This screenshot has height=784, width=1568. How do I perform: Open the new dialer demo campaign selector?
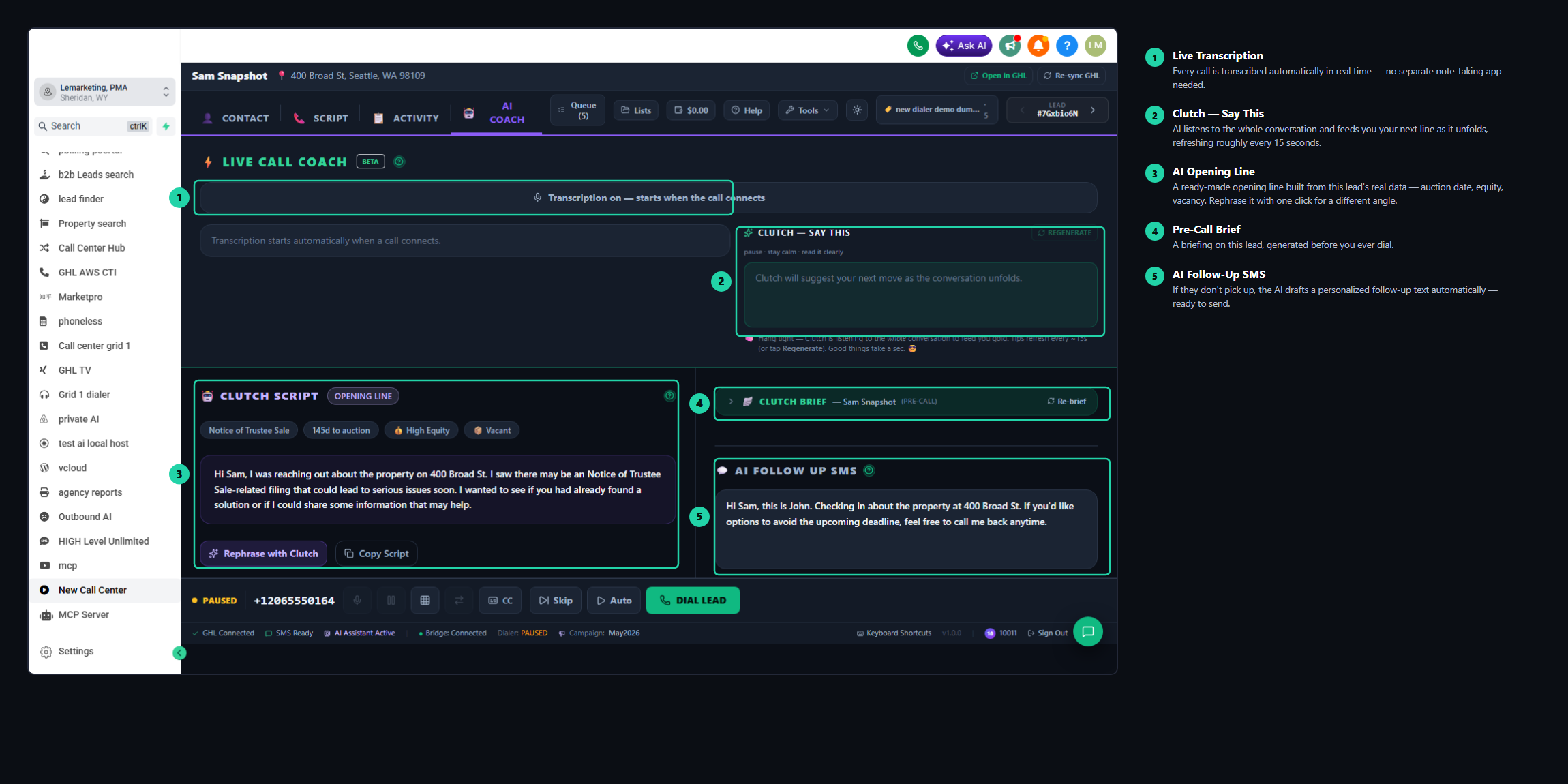(937, 110)
